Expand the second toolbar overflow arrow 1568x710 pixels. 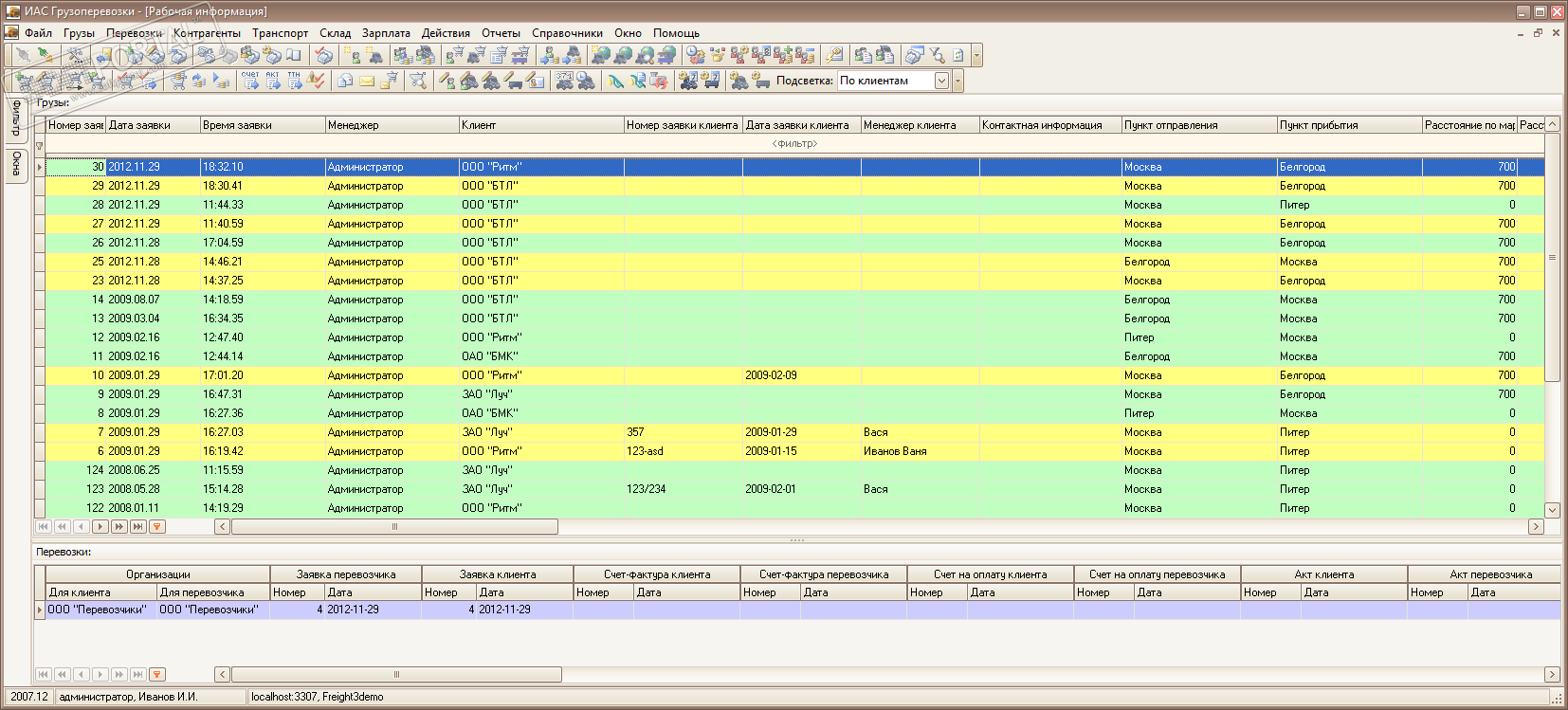[x=957, y=81]
